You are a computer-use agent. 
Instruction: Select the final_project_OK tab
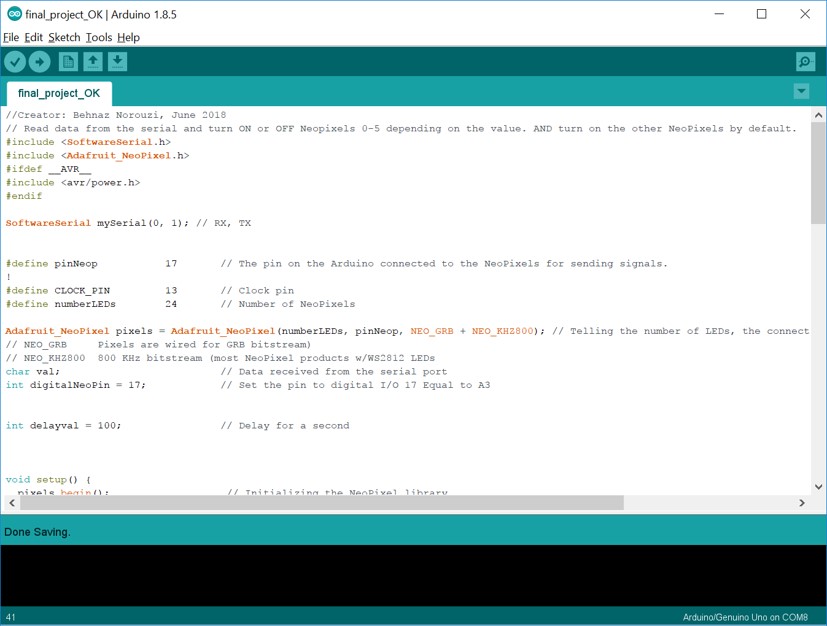[x=59, y=93]
